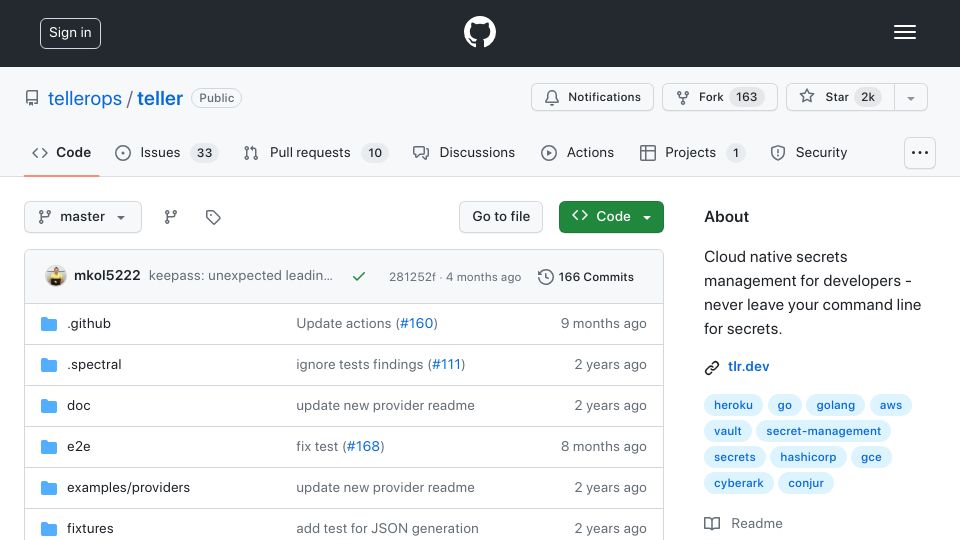The image size is (960, 540).
Task: Click the link chain icon beside tlr.dev
Action: (x=711, y=367)
